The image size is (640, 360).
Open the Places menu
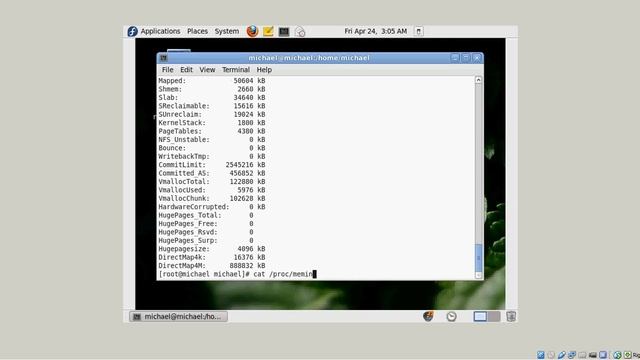coord(197,31)
